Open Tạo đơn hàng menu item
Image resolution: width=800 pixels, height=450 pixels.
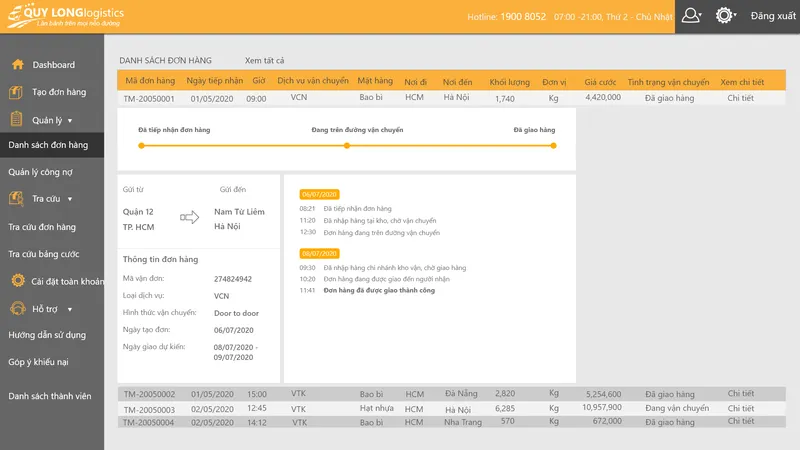point(59,92)
